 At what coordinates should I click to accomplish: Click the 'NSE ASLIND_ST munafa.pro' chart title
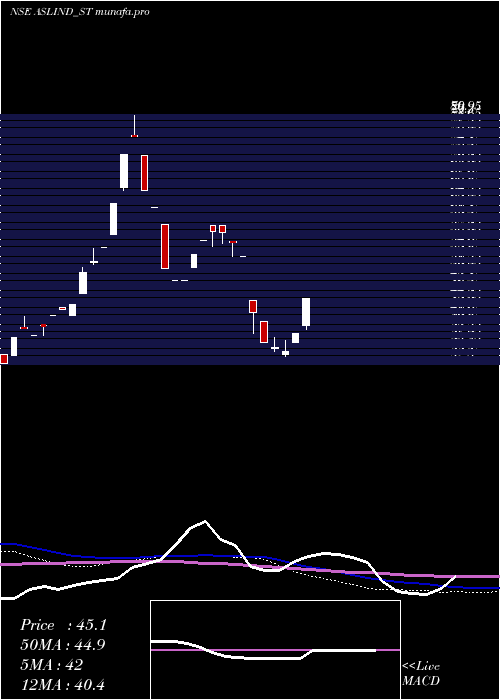pos(79,12)
